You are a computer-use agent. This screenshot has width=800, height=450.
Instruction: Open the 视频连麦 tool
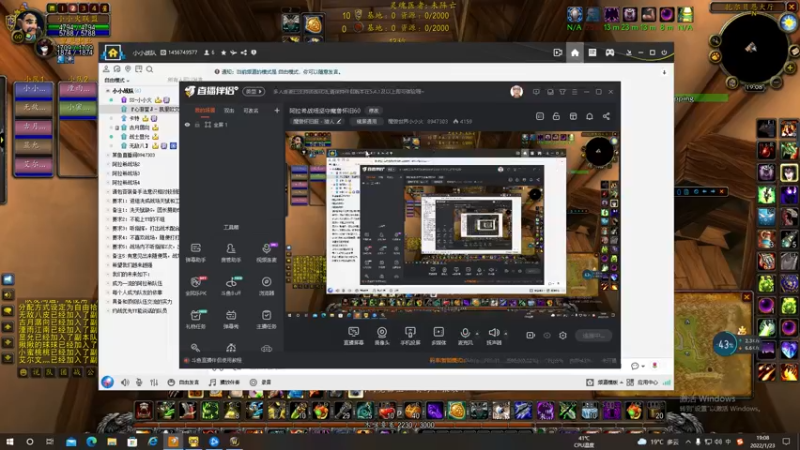click(266, 253)
